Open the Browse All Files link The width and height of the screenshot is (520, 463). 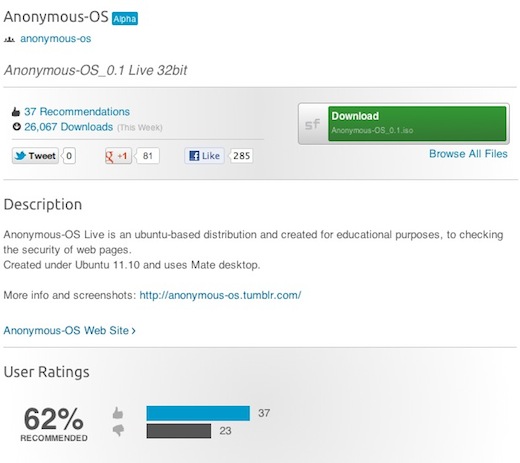point(468,154)
